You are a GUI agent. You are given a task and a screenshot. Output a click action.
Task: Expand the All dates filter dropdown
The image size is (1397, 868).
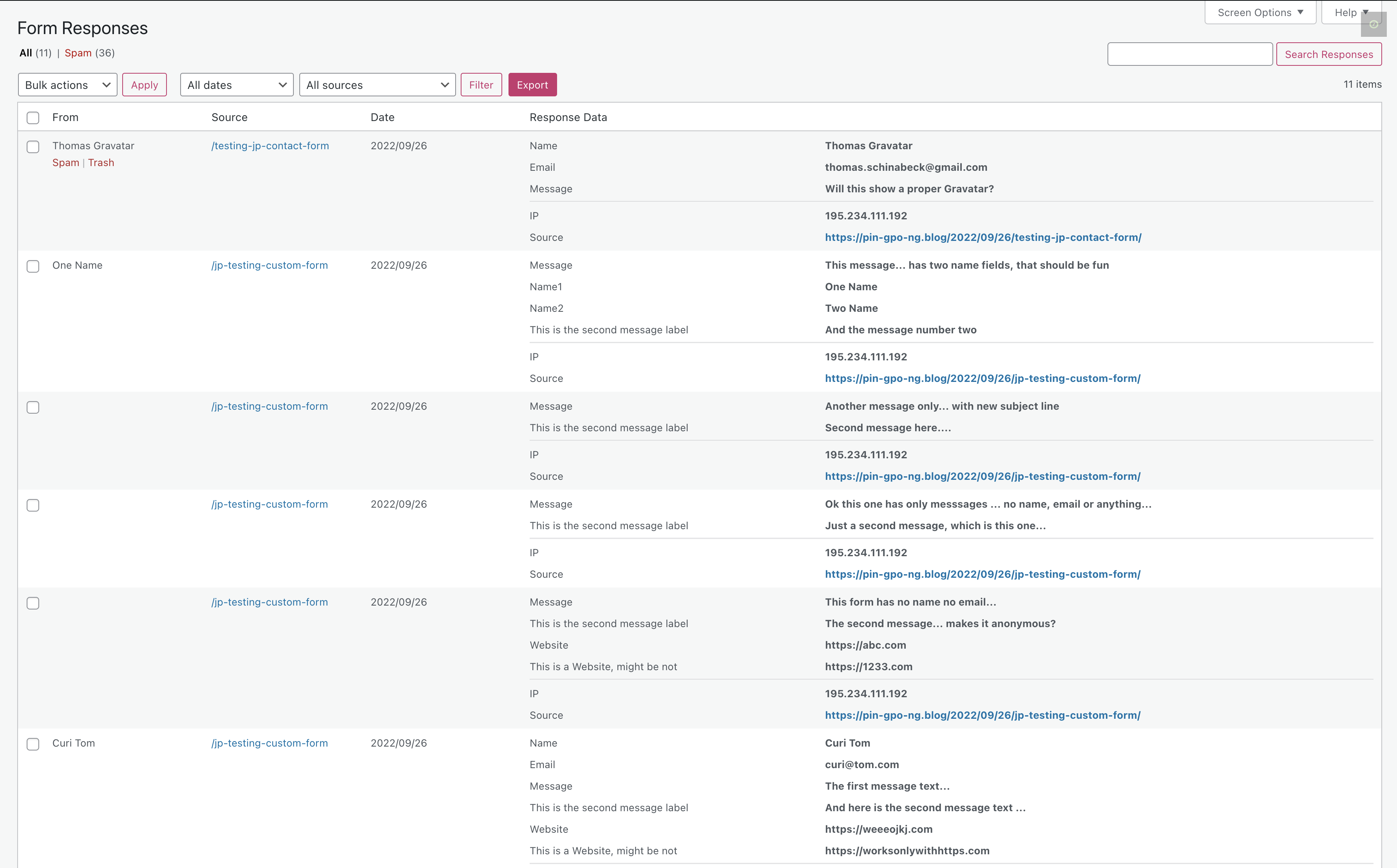tap(236, 84)
